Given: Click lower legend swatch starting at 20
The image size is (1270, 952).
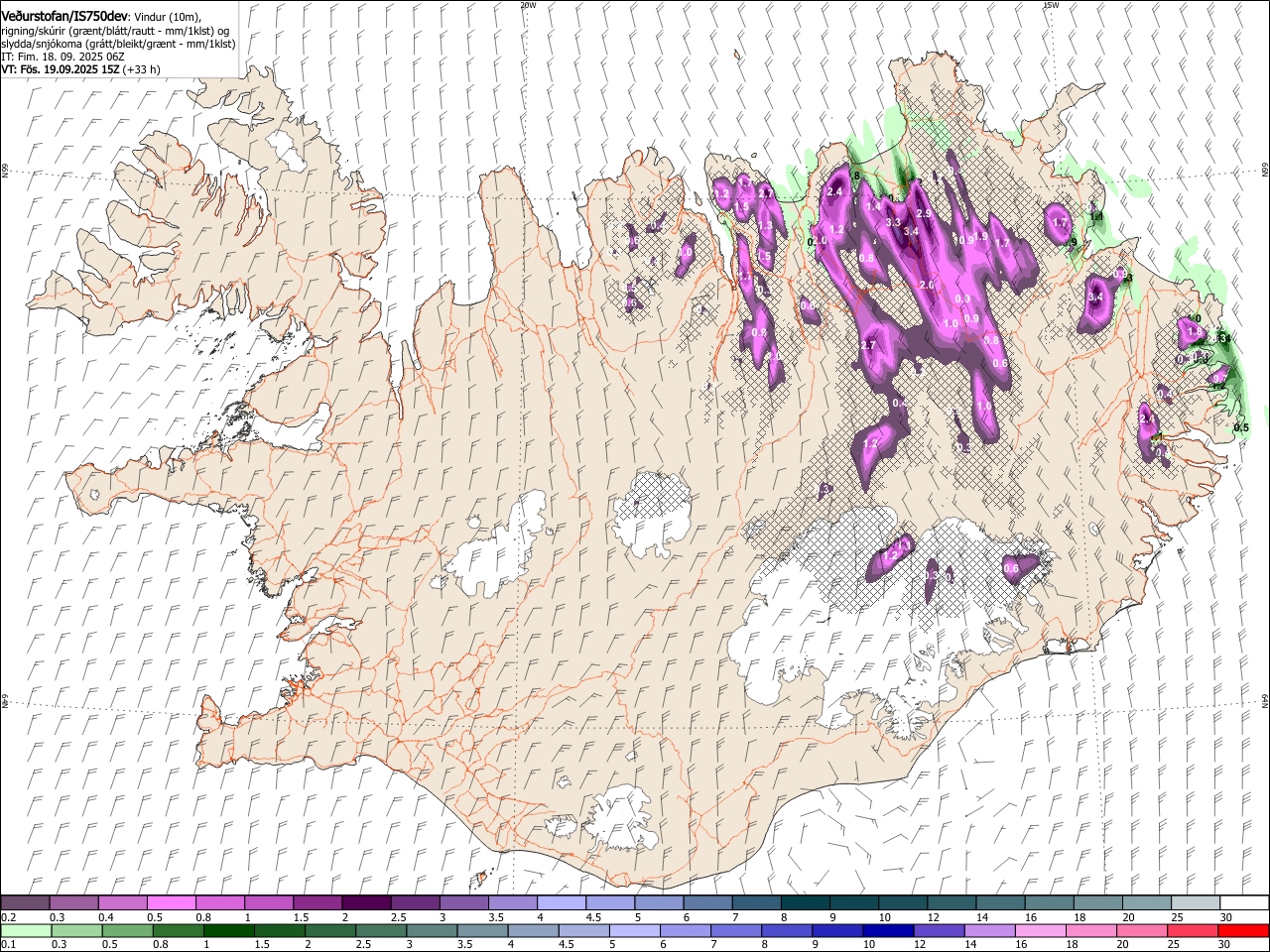Looking at the screenshot, I should [x=1140, y=930].
